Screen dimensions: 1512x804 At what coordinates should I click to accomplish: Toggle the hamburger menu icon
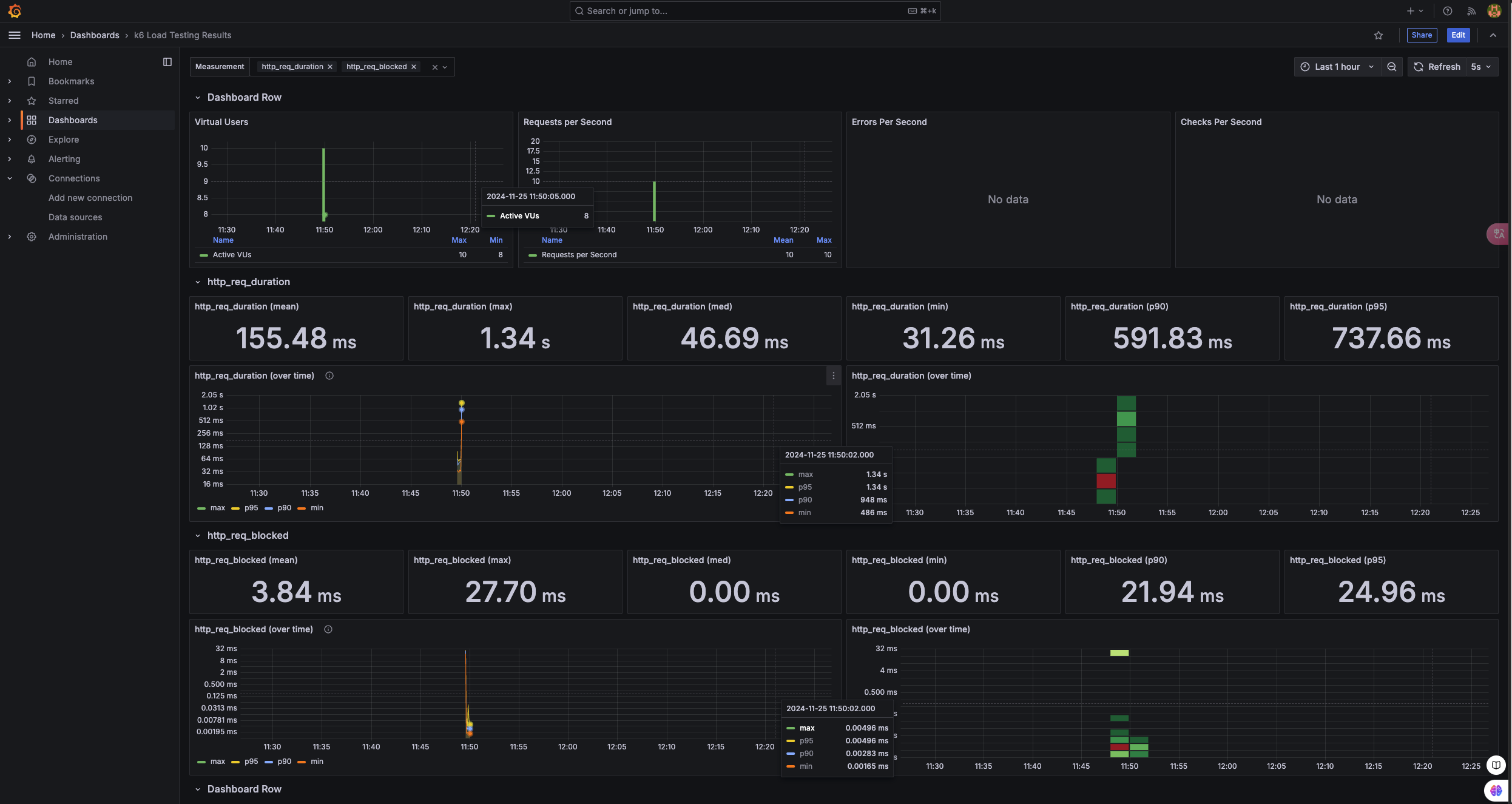(x=15, y=35)
